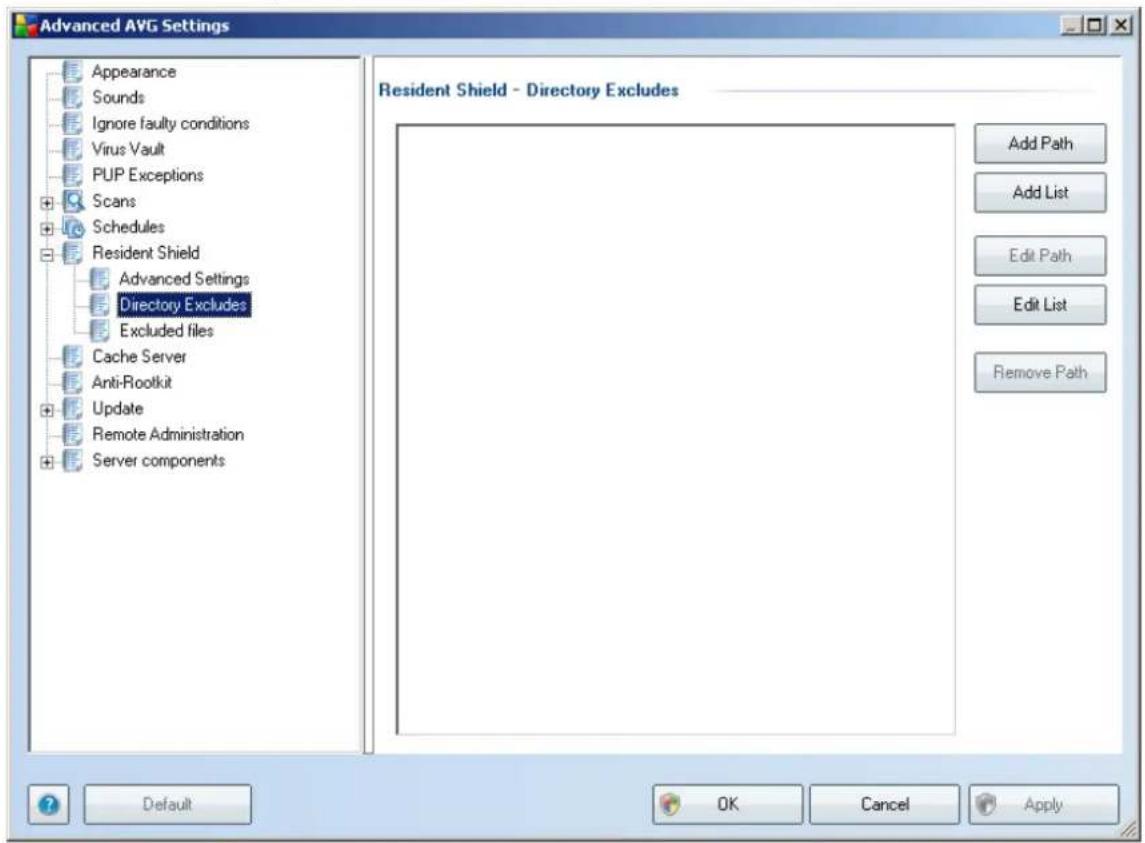Click the Cache Server icon
The height and width of the screenshot is (843, 1145).
[x=72, y=356]
